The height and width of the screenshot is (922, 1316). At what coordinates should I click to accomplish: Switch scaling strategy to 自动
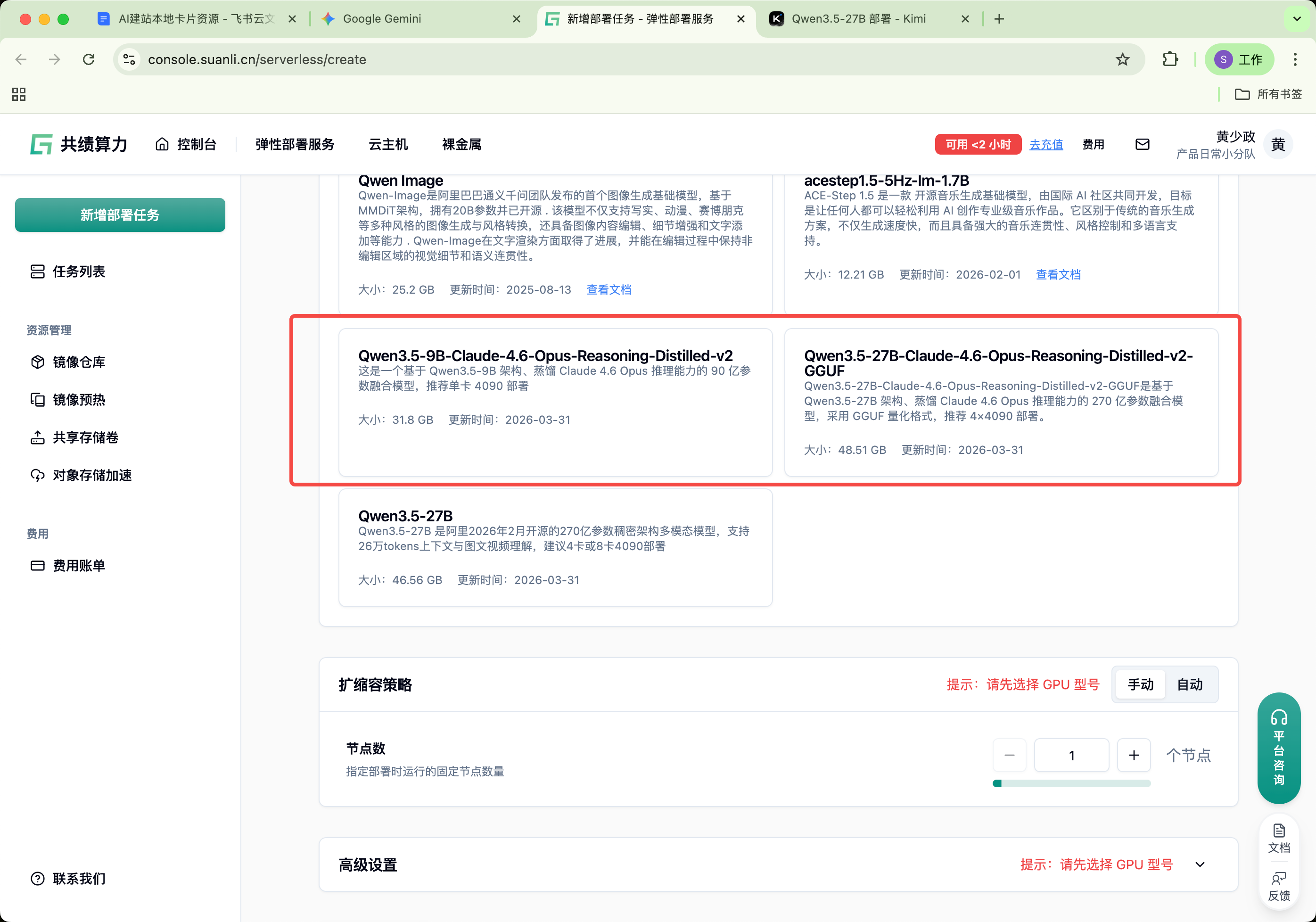coord(1189,684)
